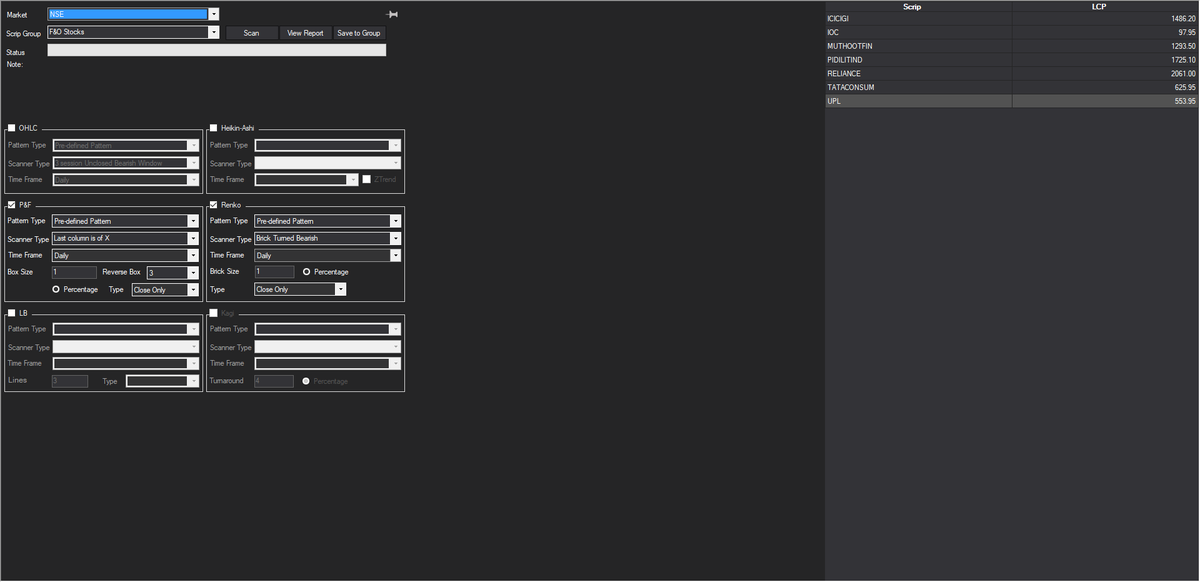Click LCP value 2061.00
The height and width of the screenshot is (582, 1200).
[x=1183, y=74]
